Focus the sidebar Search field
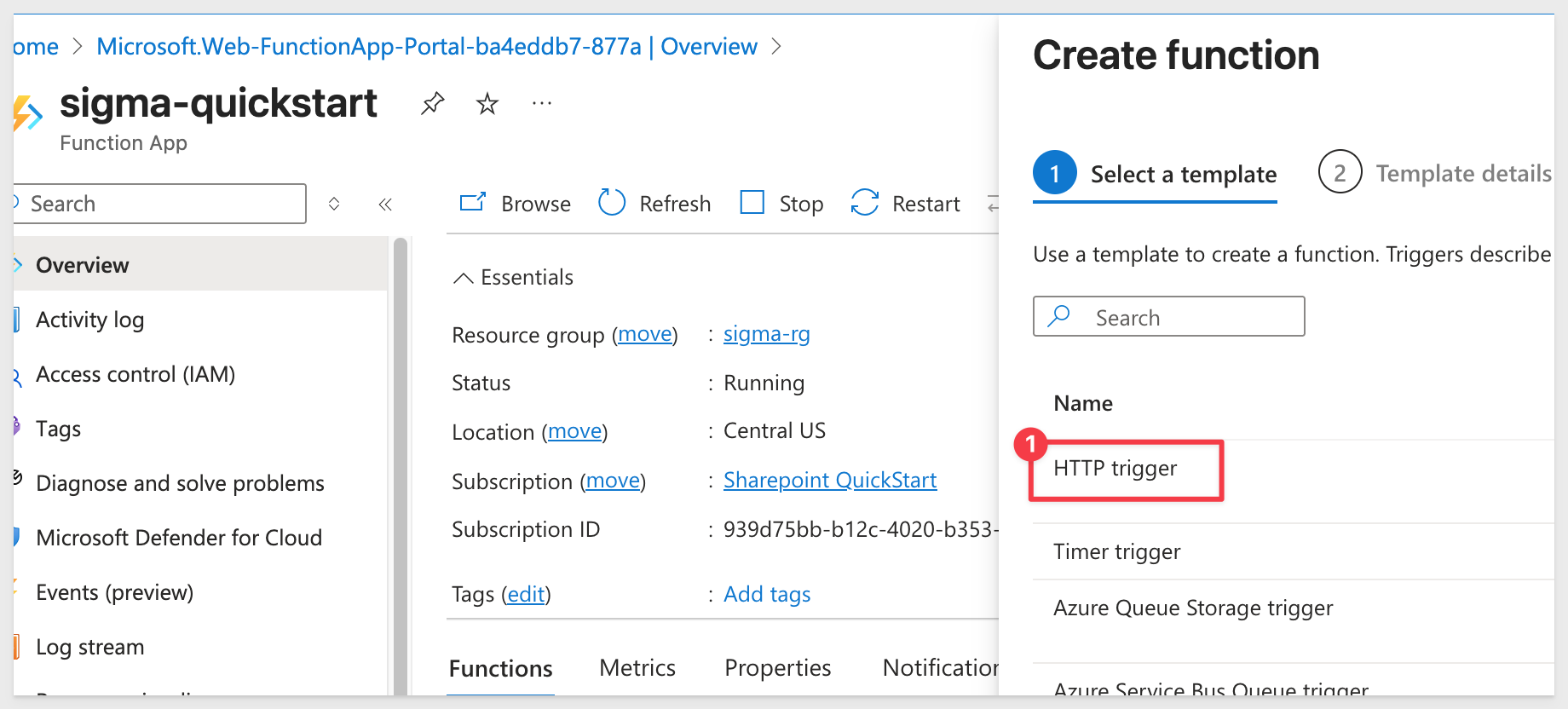Screen dimensions: 1568x709 [160, 204]
